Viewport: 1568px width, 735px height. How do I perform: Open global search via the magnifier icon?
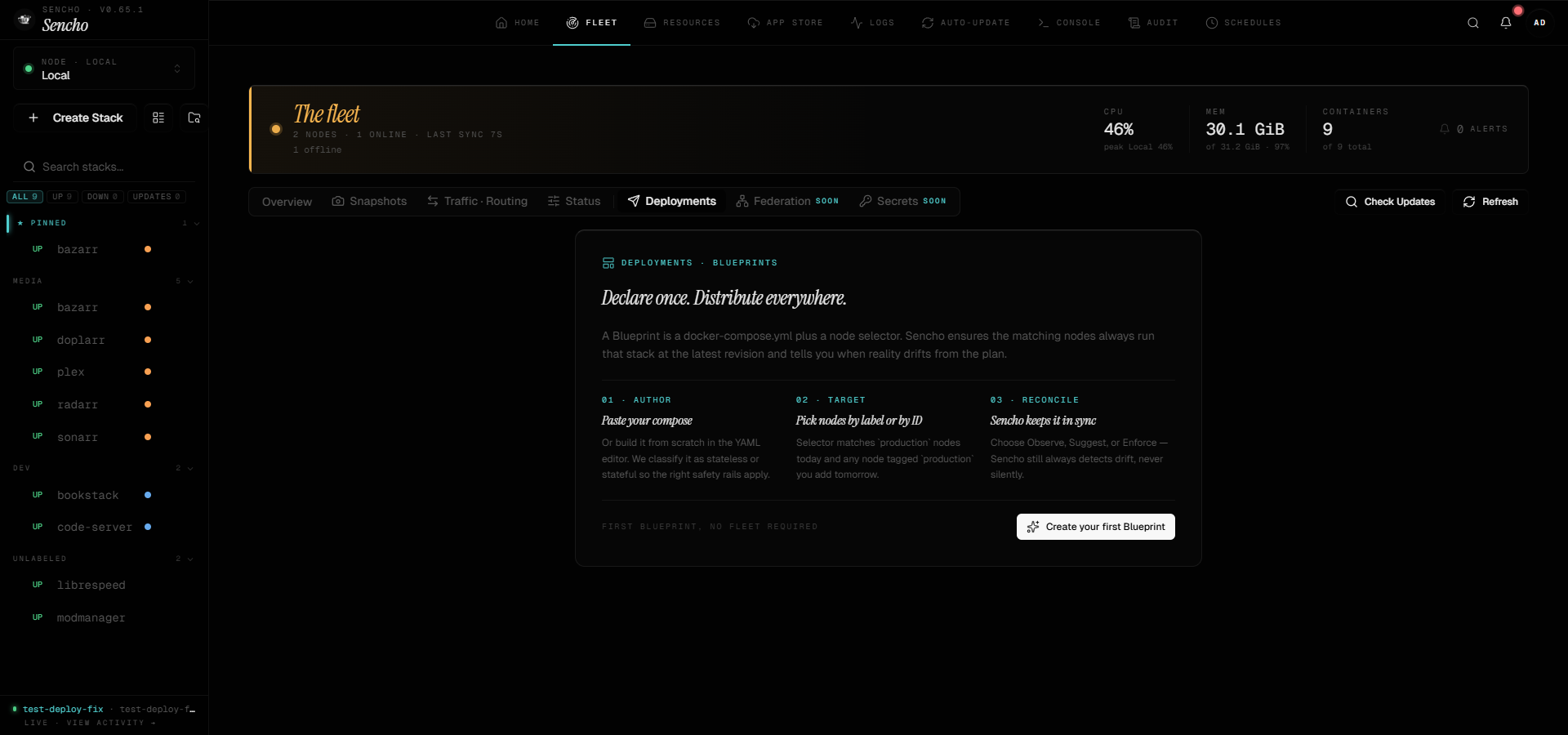pos(1472,23)
